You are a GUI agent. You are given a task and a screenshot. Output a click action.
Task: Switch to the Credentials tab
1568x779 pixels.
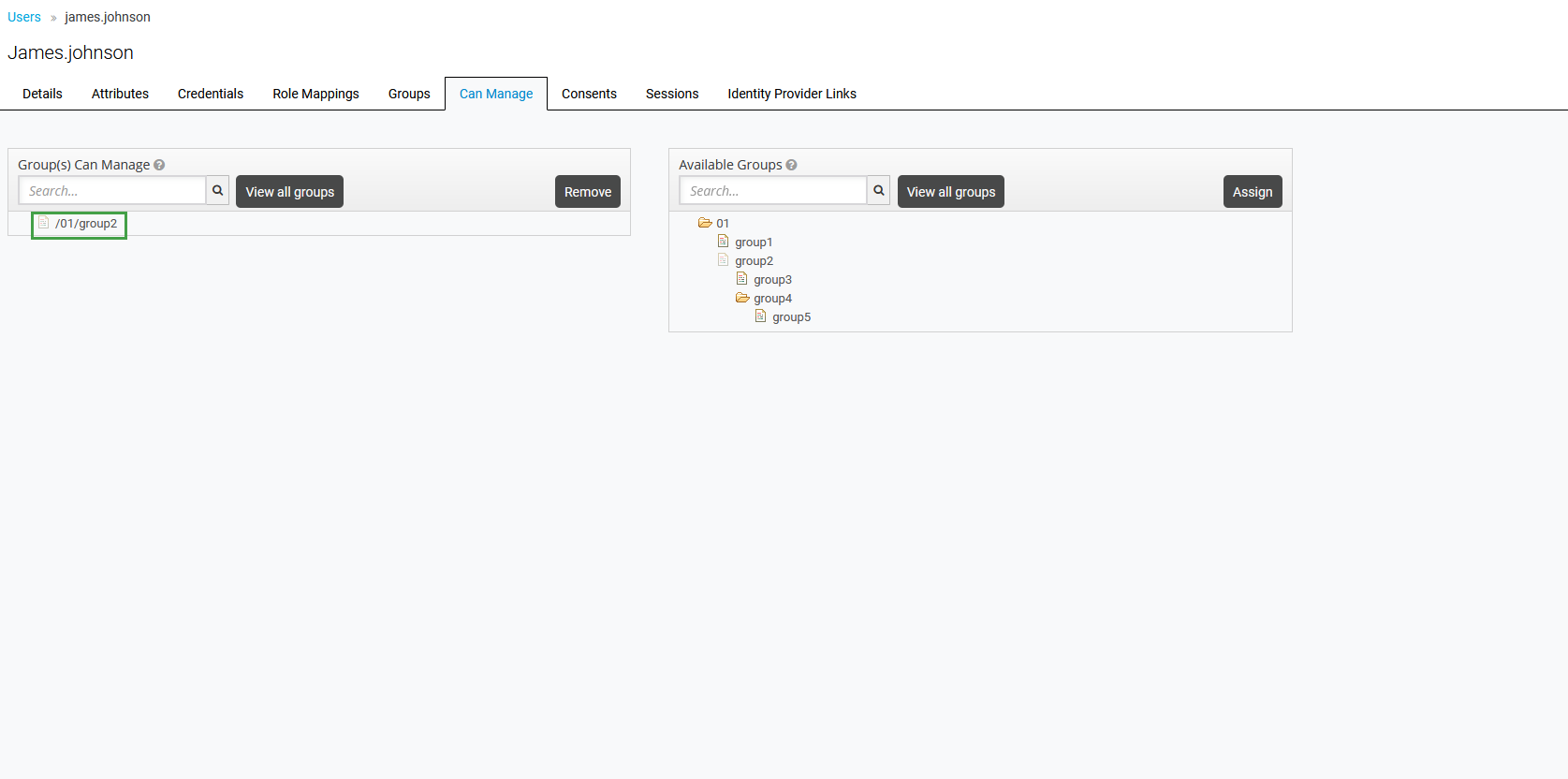point(211,94)
